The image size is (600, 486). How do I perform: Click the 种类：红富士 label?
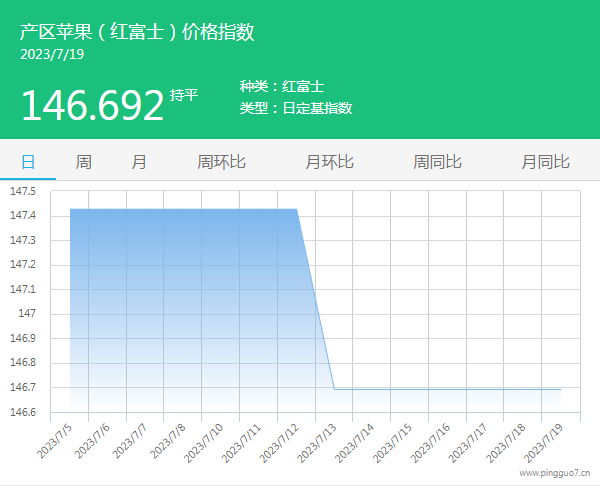click(x=282, y=87)
